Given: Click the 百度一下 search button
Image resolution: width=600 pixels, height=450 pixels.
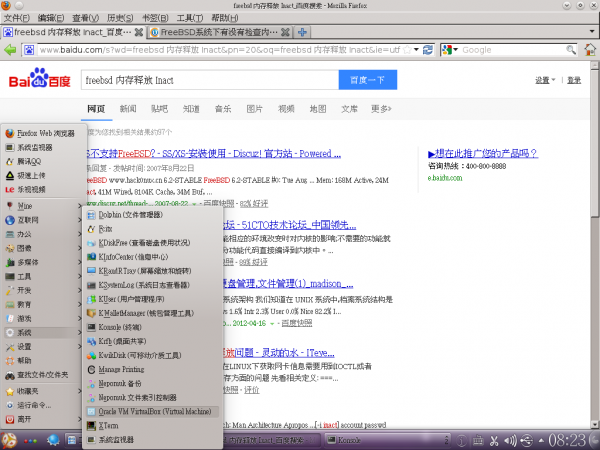Looking at the screenshot, I should pyautogui.click(x=368, y=80).
